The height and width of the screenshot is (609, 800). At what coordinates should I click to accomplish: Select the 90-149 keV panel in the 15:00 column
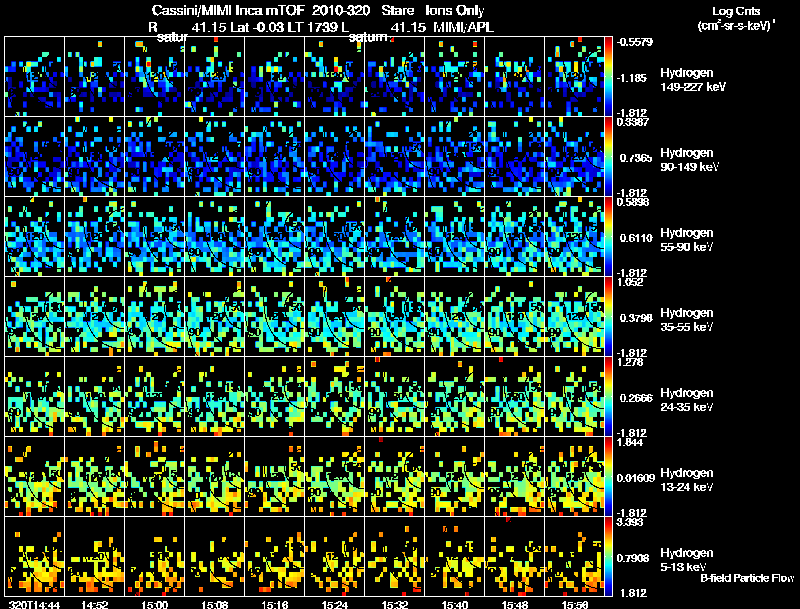point(155,157)
